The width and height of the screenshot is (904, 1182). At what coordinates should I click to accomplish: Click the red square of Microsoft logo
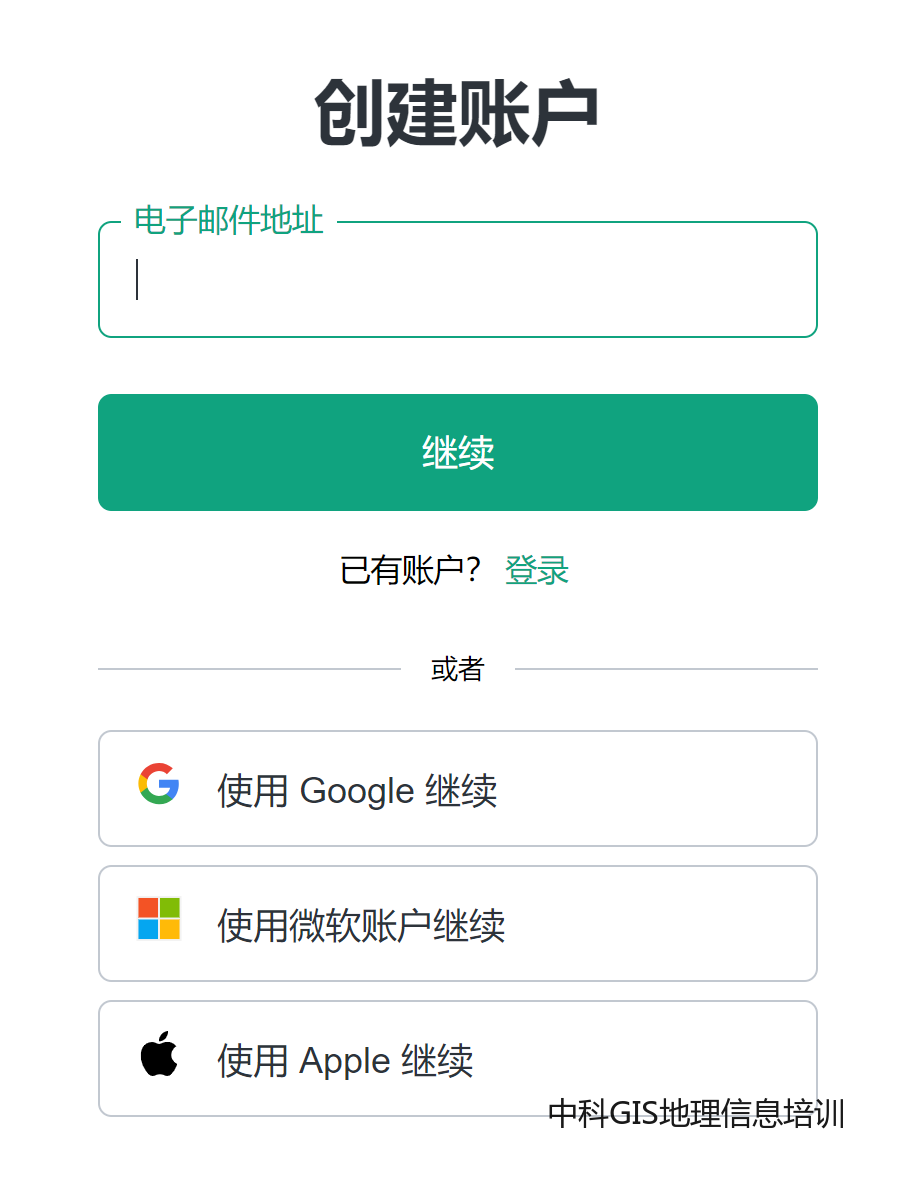click(x=148, y=907)
